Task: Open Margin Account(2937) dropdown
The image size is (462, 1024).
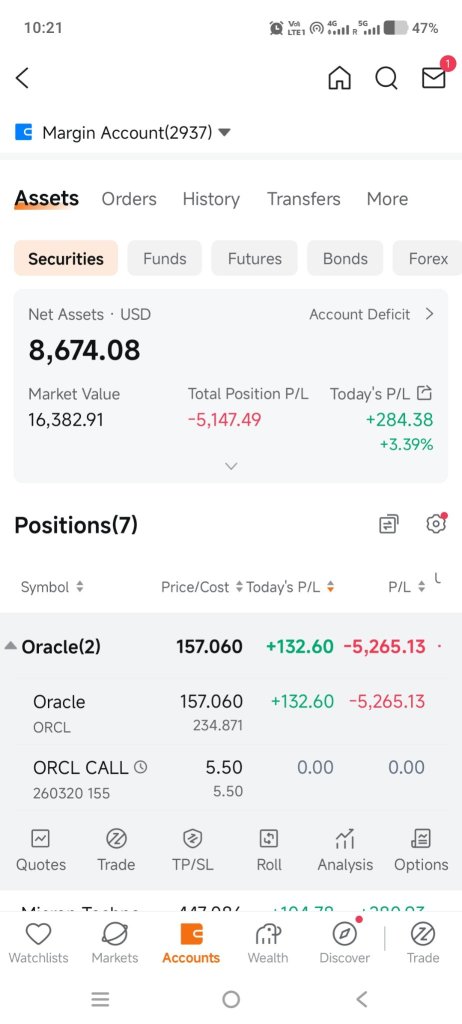Action: 124,133
